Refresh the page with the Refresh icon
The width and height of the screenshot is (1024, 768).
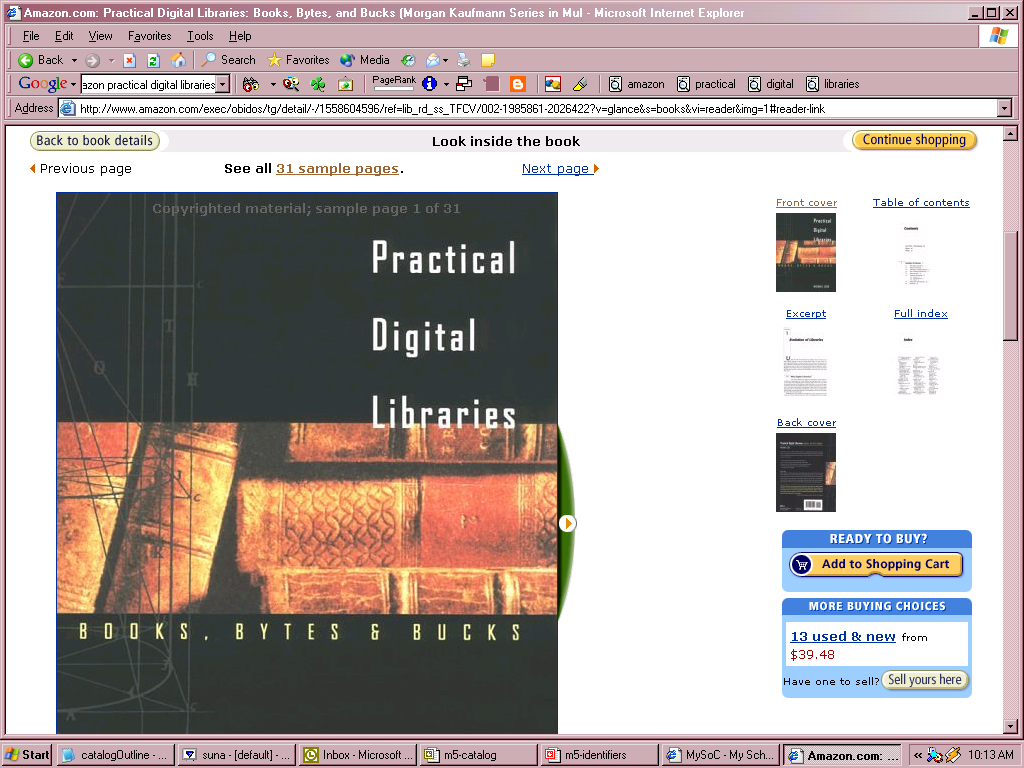tap(153, 60)
